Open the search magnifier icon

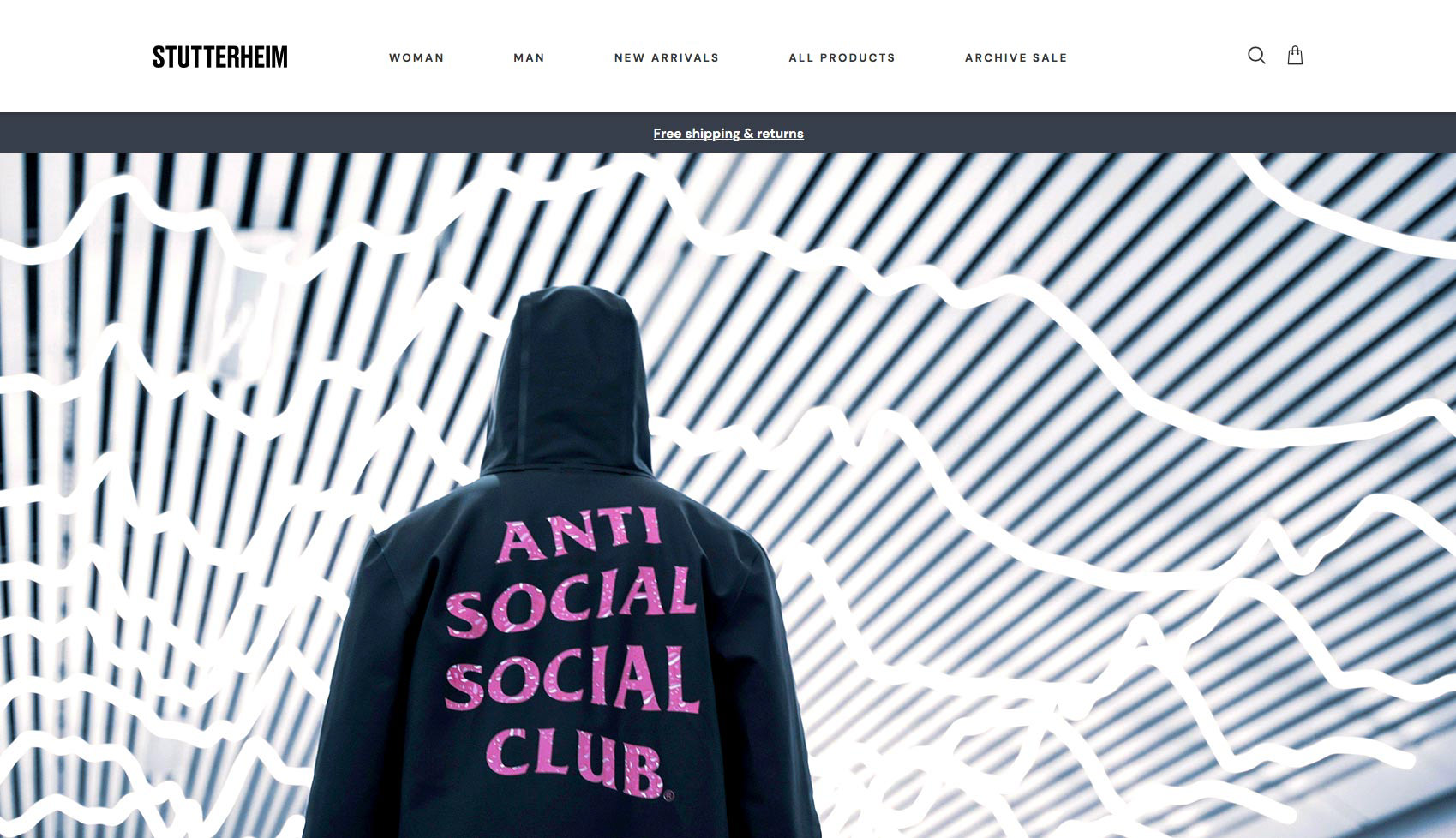click(1256, 56)
